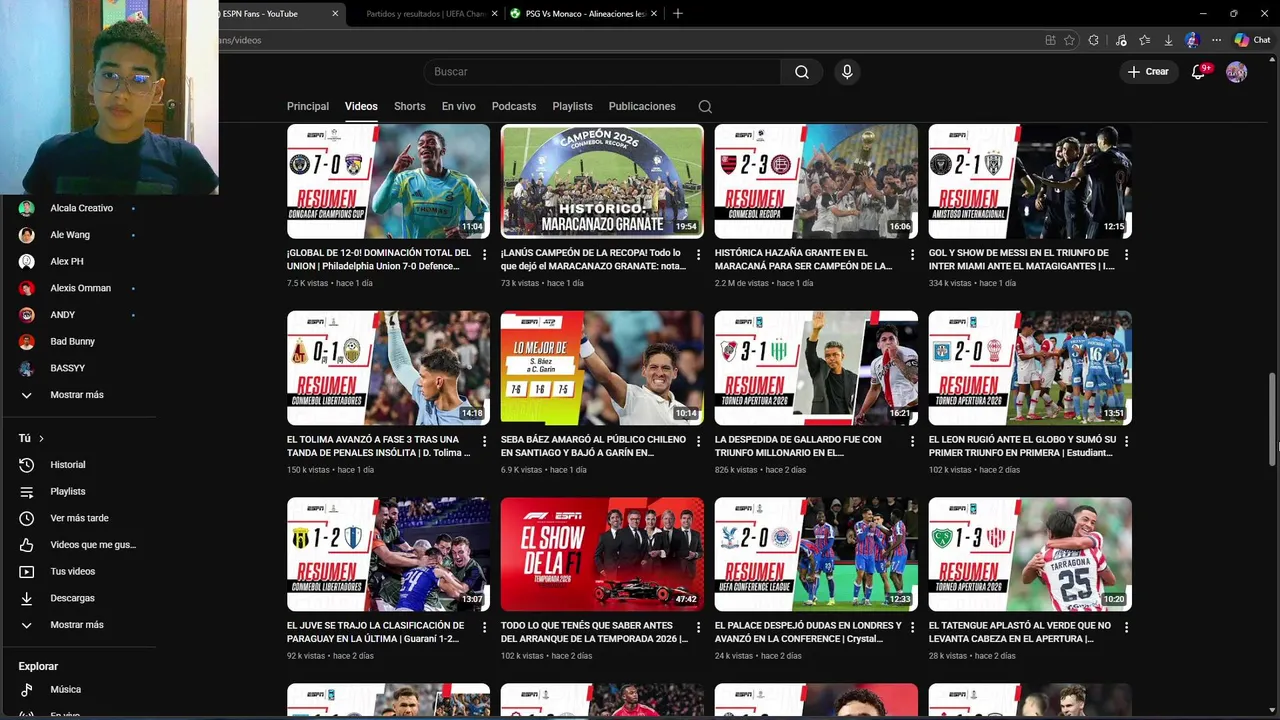1280x720 pixels.
Task: Open browser extensions puzzle icon
Action: click(x=1094, y=40)
